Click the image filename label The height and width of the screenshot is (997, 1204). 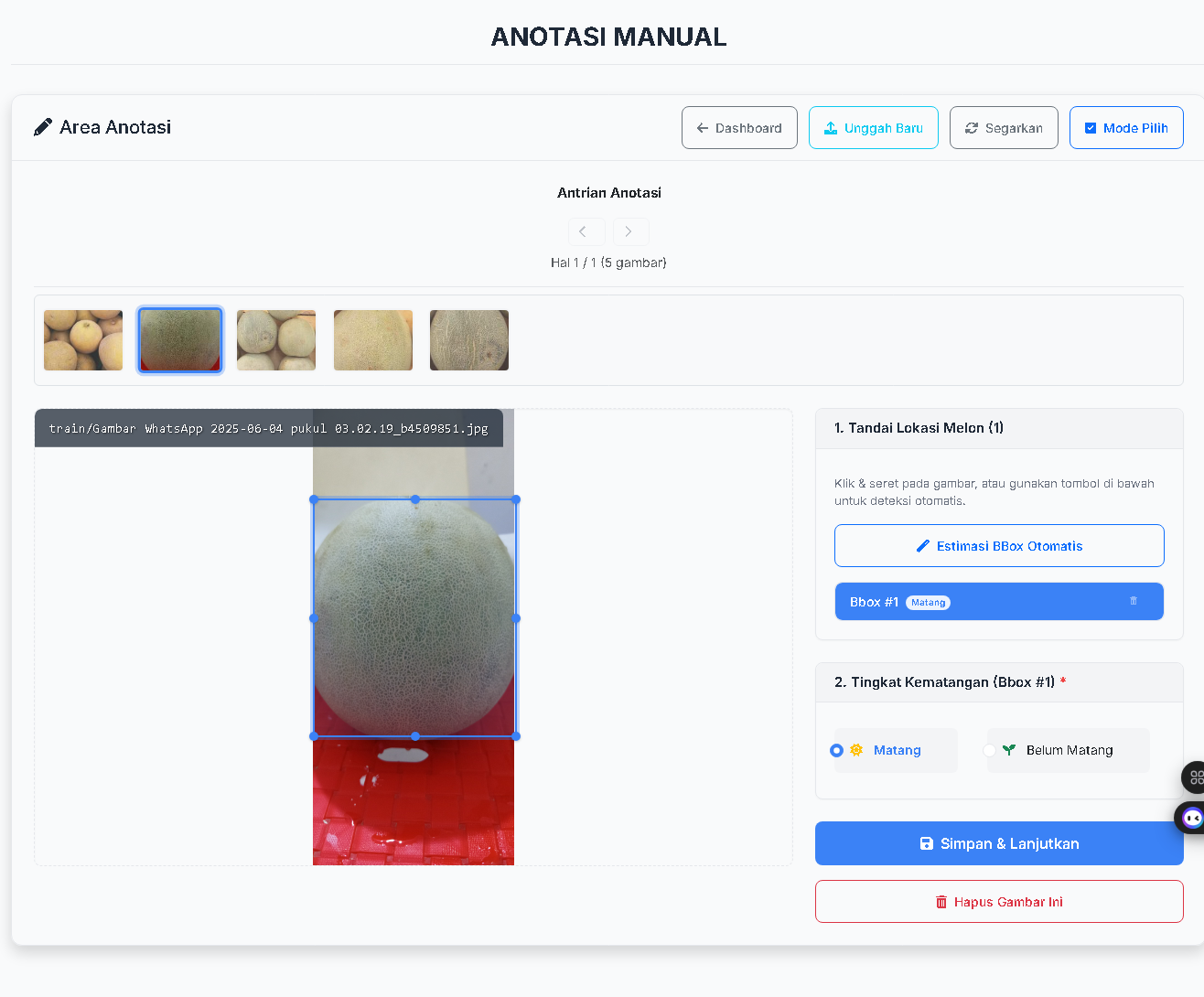pos(269,428)
